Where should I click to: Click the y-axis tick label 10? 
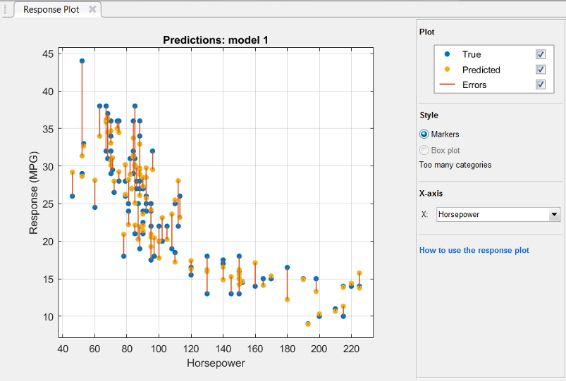48,317
